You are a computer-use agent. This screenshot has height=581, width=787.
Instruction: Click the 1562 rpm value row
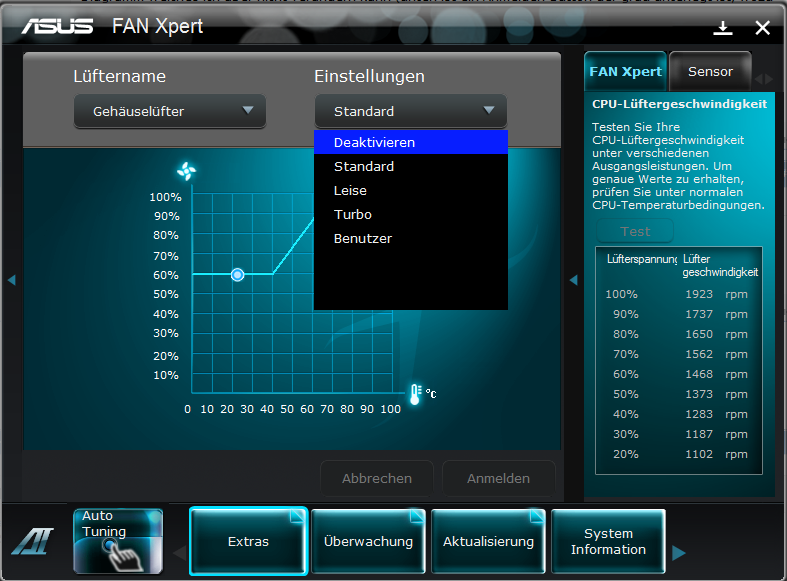click(x=677, y=354)
